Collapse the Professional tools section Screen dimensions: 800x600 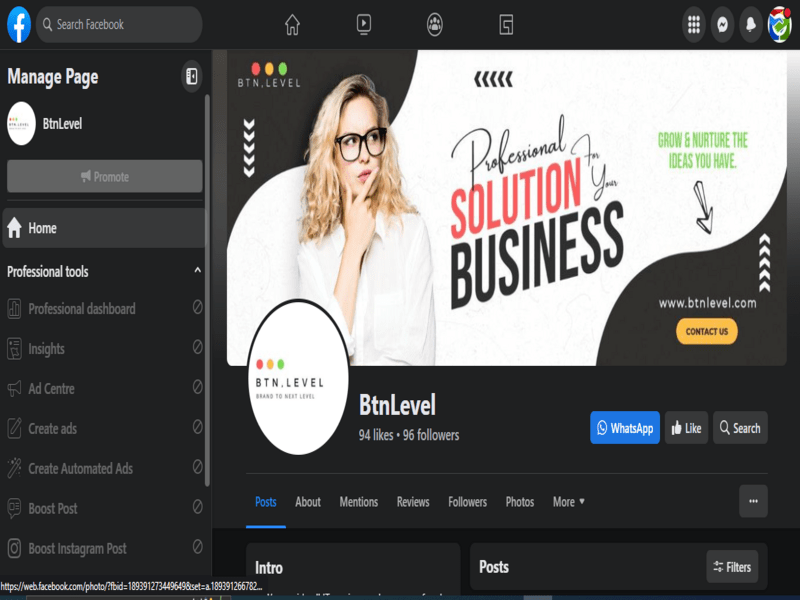coord(197,271)
